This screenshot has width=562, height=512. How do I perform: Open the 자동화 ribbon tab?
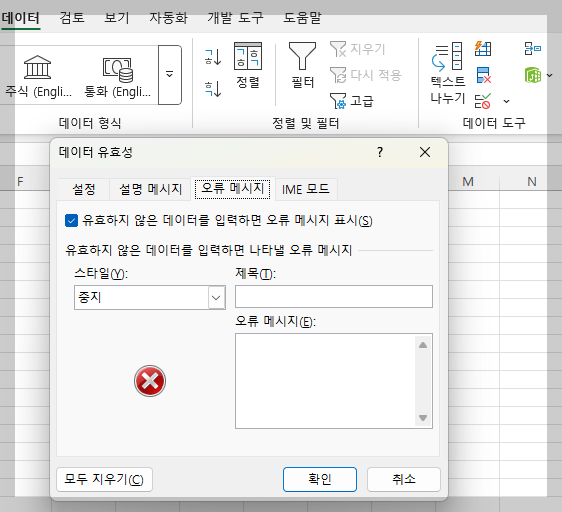pos(168,18)
